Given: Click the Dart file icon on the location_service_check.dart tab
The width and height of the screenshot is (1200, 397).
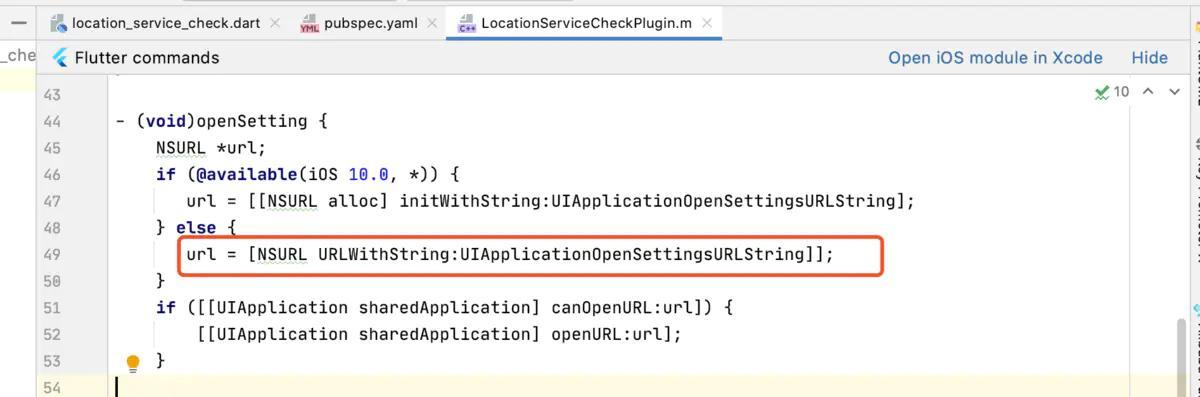Looking at the screenshot, I should 58,23.
